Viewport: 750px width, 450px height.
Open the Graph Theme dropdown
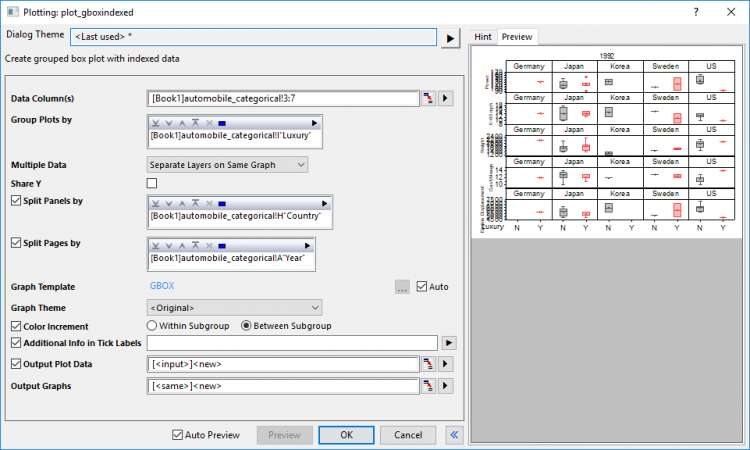(x=234, y=307)
